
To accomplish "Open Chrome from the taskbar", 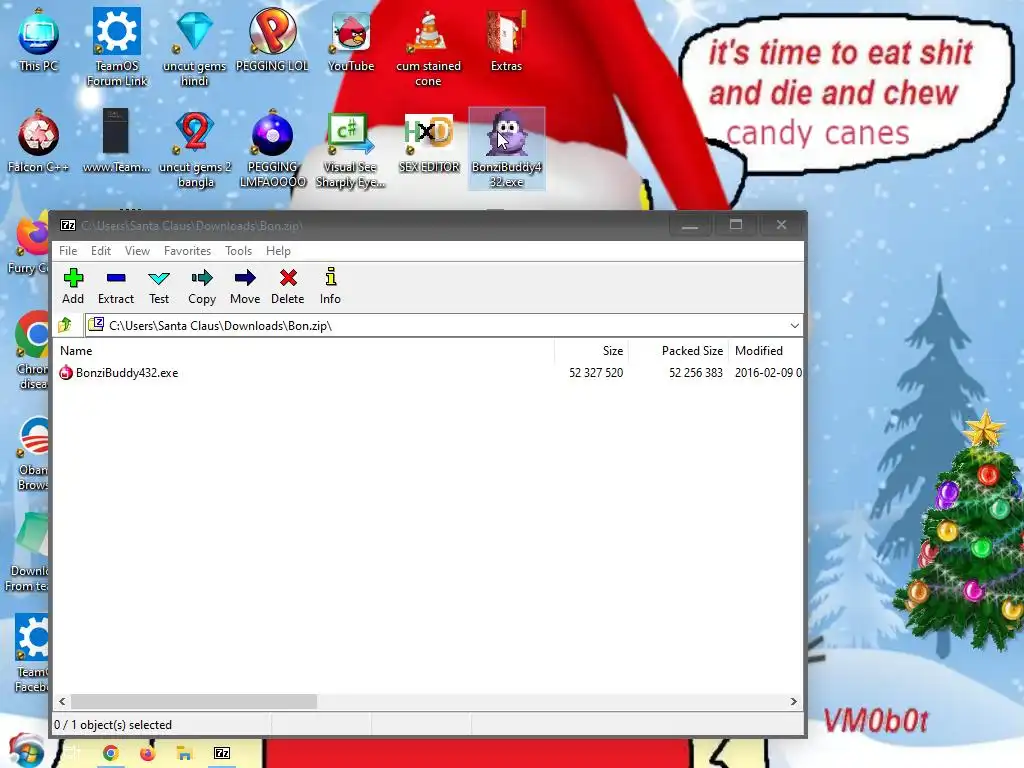I will [110, 753].
